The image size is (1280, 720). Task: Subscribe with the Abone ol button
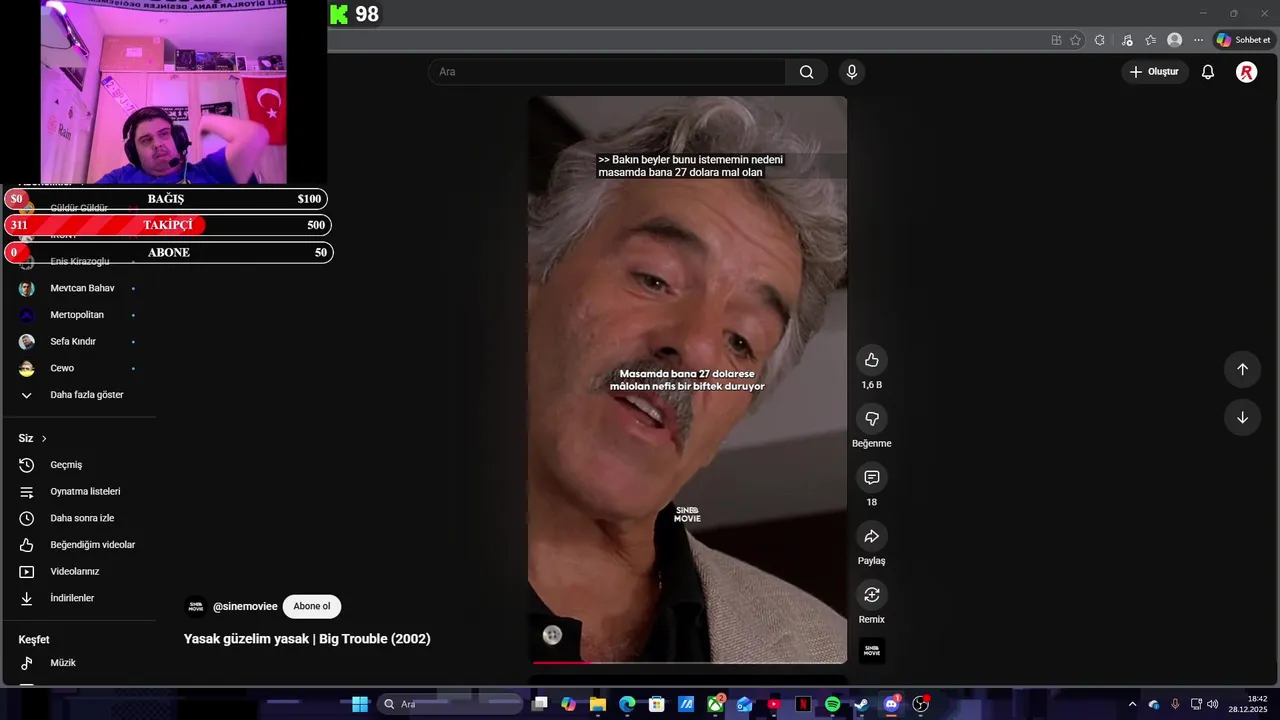pyautogui.click(x=312, y=606)
